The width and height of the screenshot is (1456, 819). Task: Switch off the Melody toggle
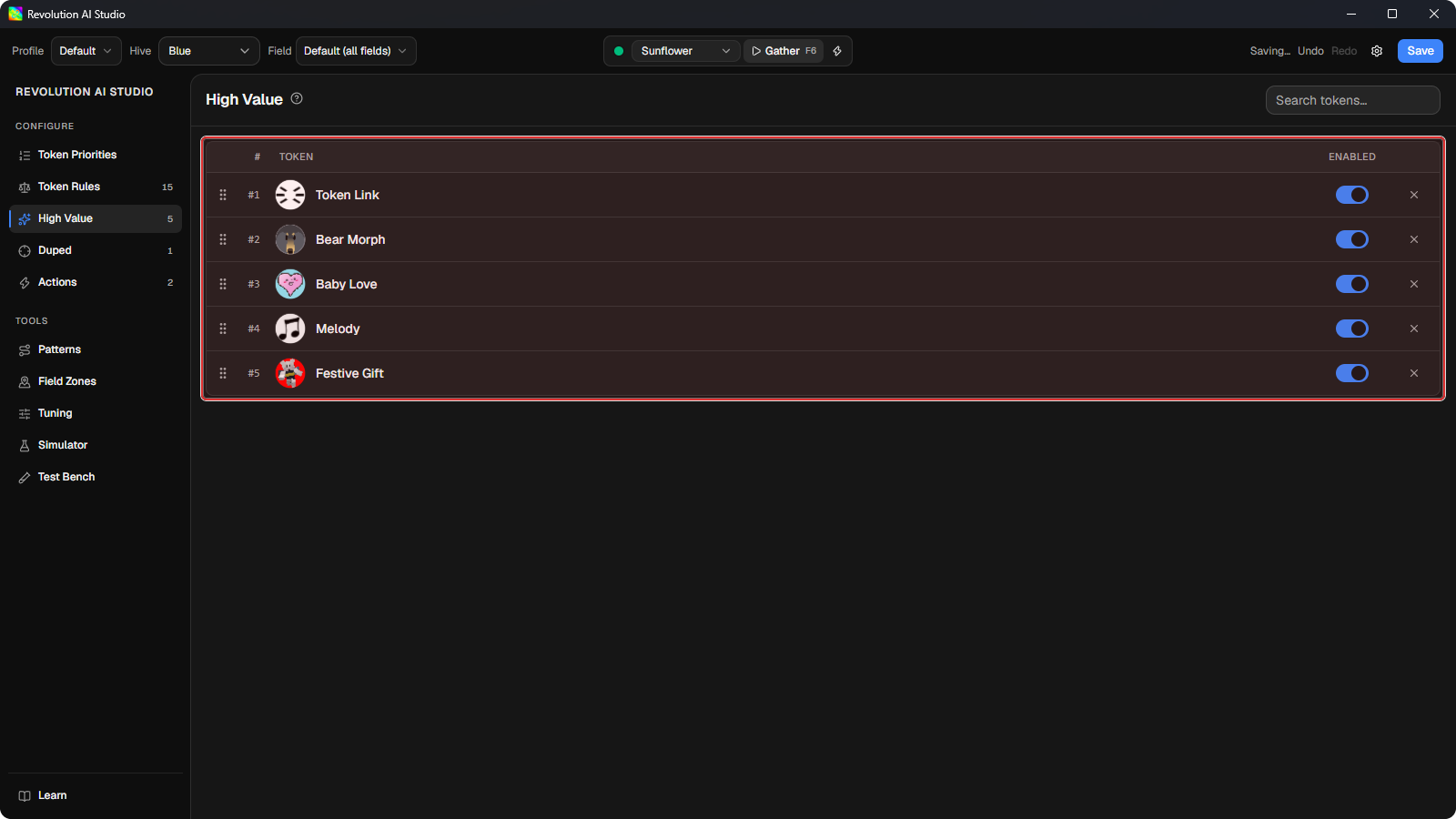1352,329
